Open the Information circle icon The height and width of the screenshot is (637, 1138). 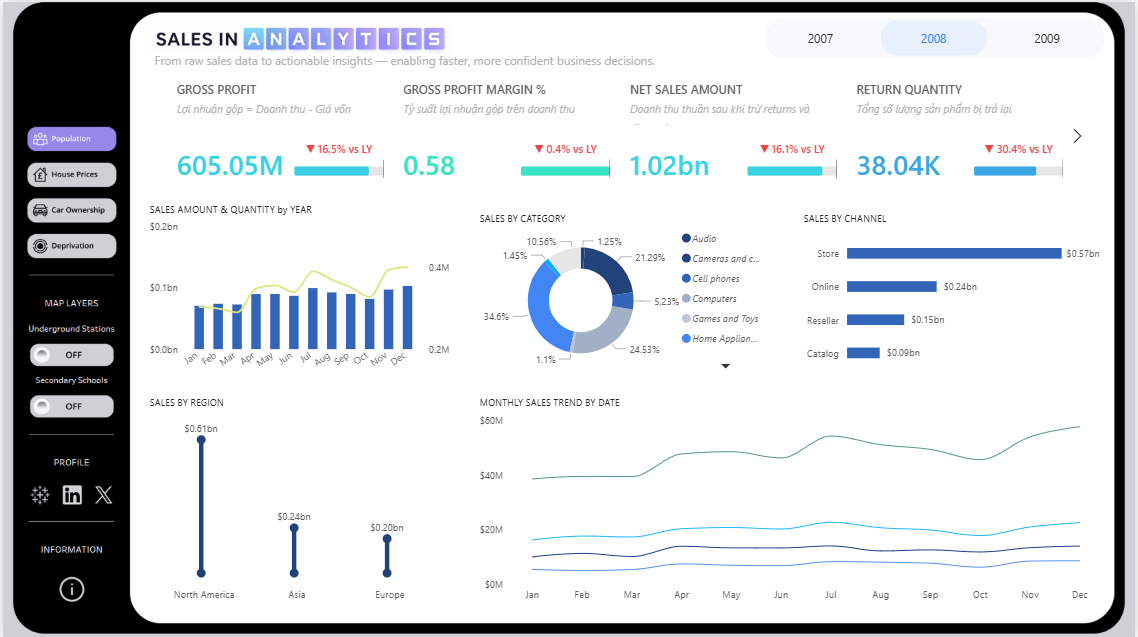coord(71,589)
